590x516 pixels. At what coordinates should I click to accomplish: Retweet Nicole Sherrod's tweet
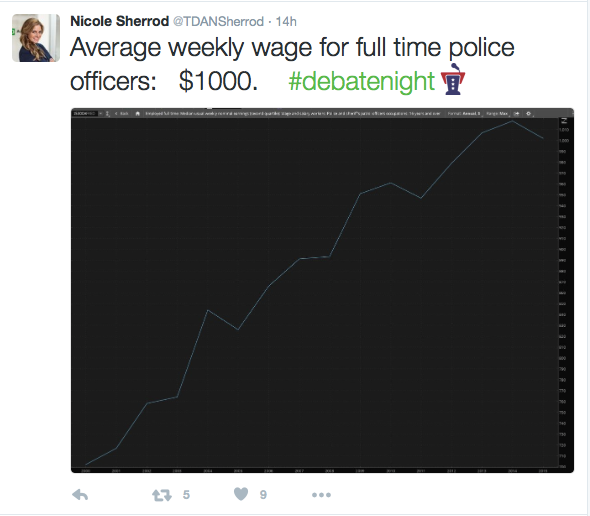click(x=162, y=495)
